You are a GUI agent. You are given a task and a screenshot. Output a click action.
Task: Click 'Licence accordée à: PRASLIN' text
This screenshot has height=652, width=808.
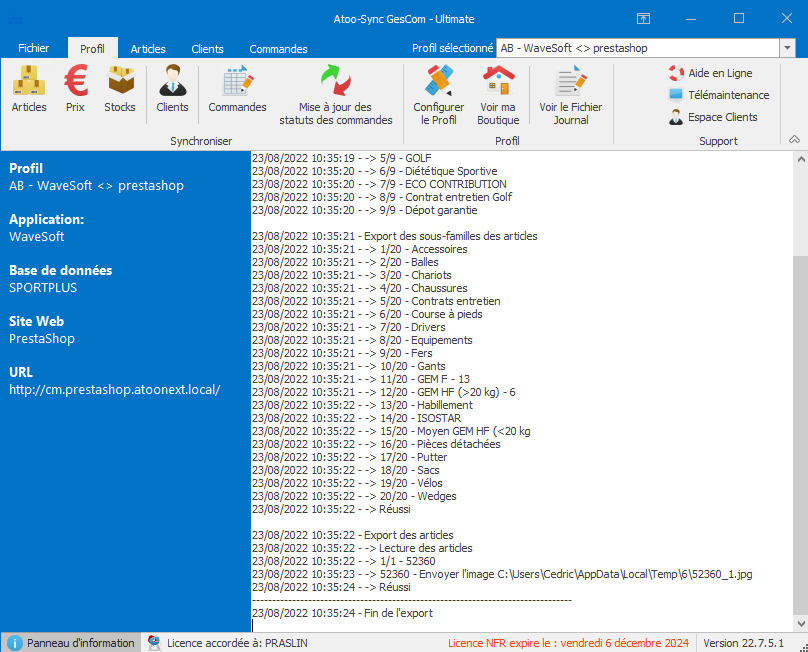(x=237, y=643)
